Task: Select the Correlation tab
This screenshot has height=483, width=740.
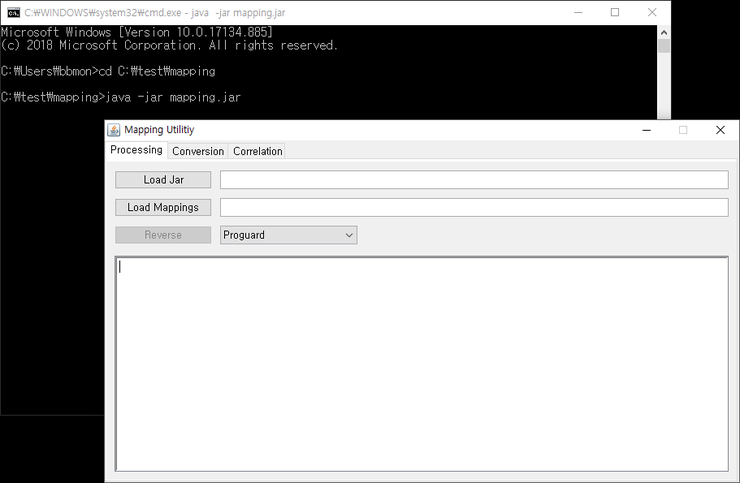Action: click(258, 151)
